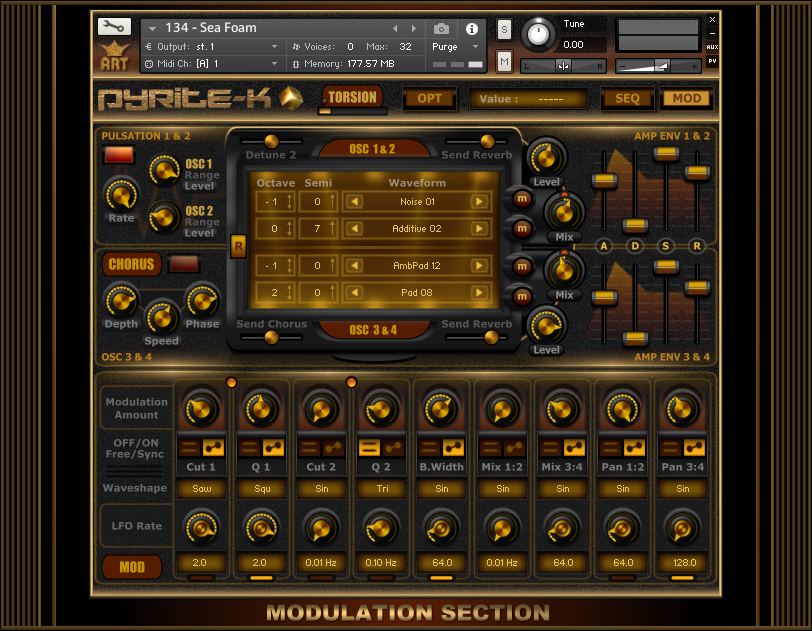Viewport: 812px width, 631px height.
Task: Open the wrench instrument edit mode
Action: 114,27
